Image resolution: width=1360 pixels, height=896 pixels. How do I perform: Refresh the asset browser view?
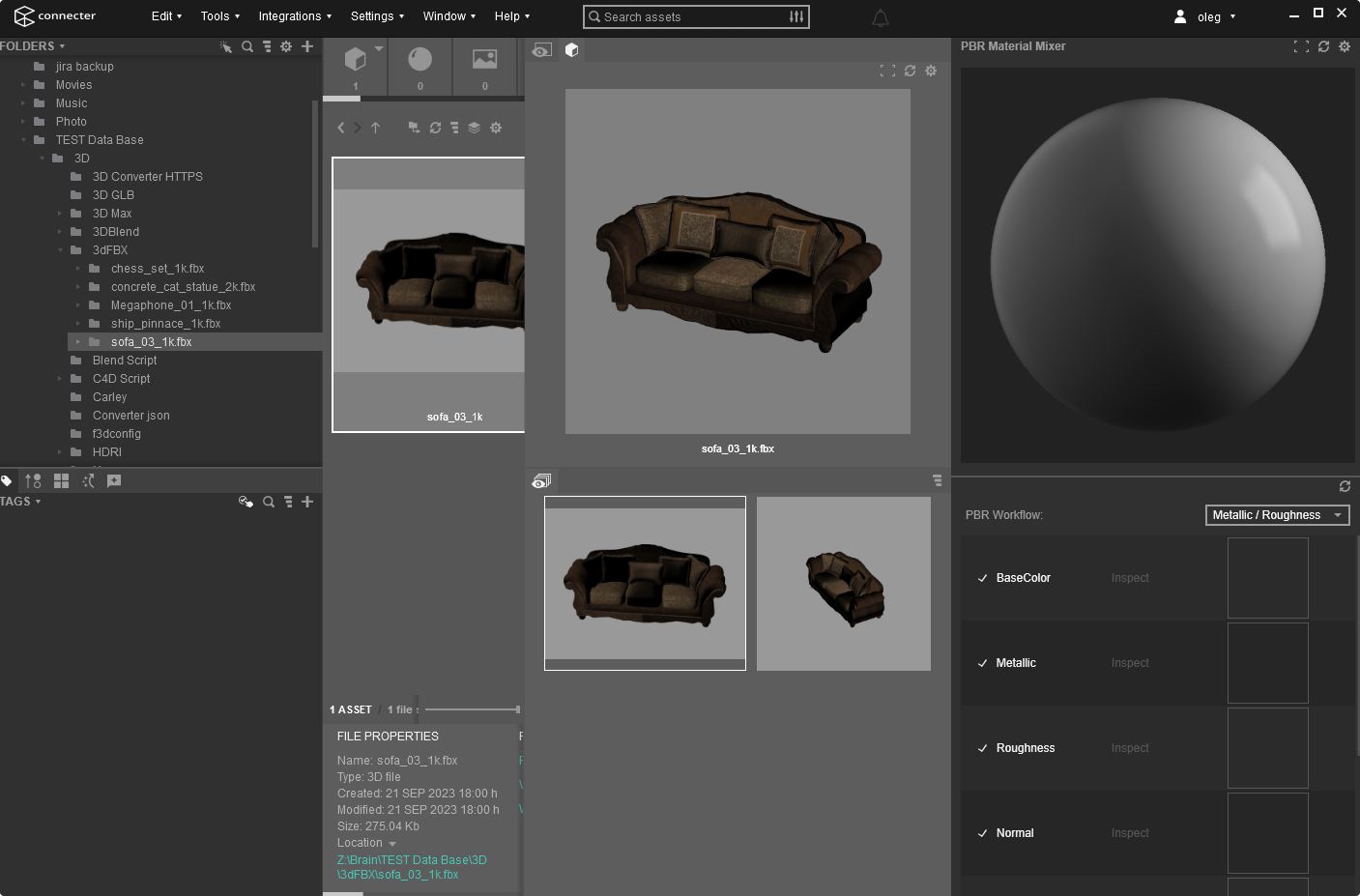tap(435, 128)
